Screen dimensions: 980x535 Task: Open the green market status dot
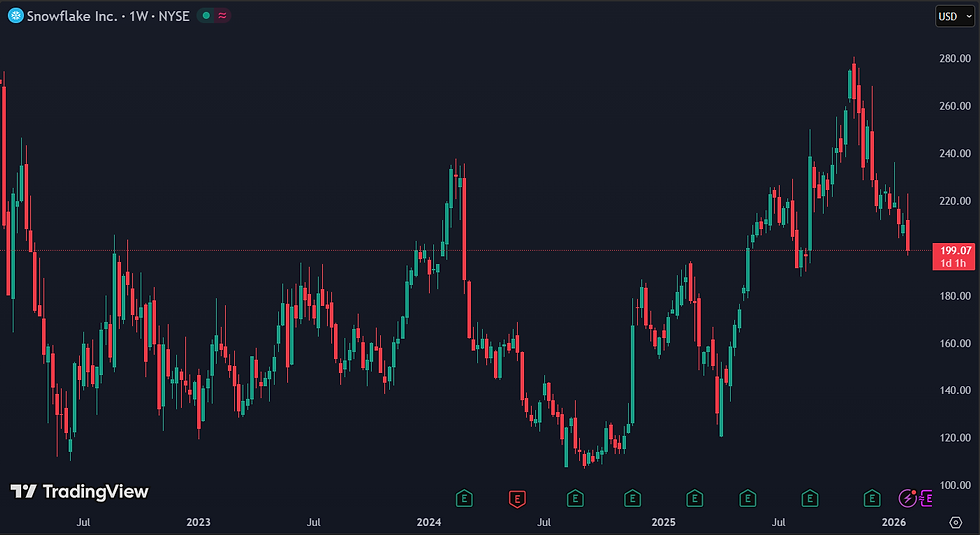[x=206, y=16]
